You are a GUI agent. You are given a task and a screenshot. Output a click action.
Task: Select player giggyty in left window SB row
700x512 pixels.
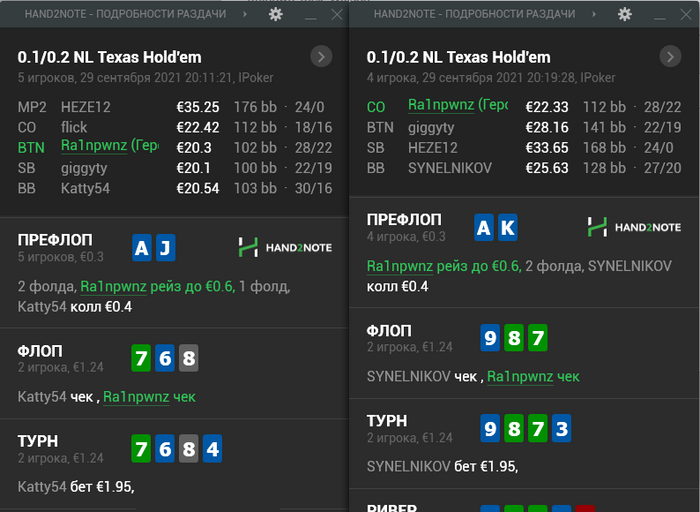(84, 168)
